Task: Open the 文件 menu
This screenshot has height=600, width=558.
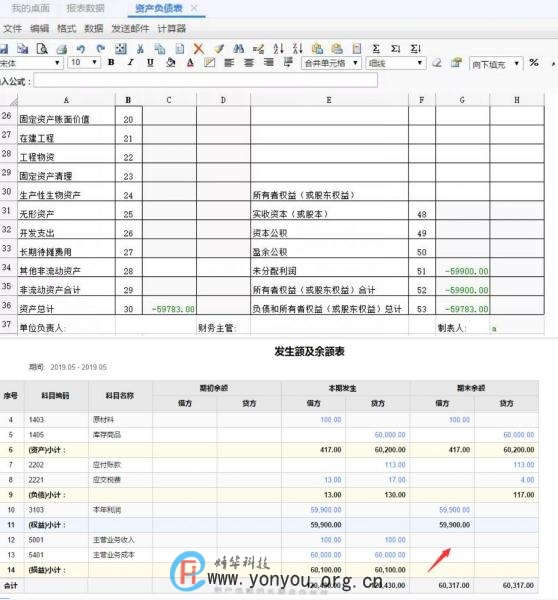Action: [x=12, y=28]
